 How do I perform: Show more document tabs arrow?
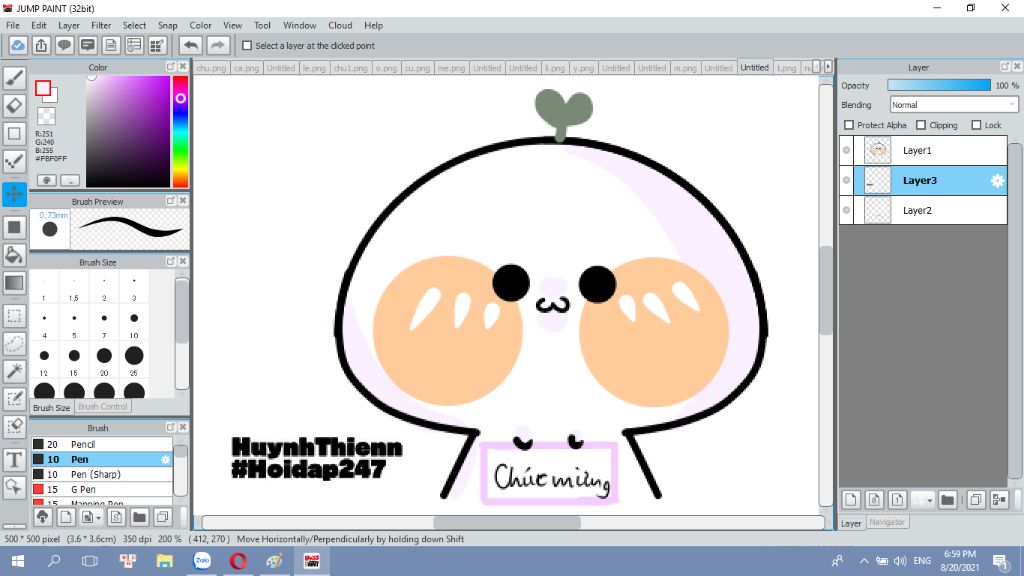coord(828,67)
